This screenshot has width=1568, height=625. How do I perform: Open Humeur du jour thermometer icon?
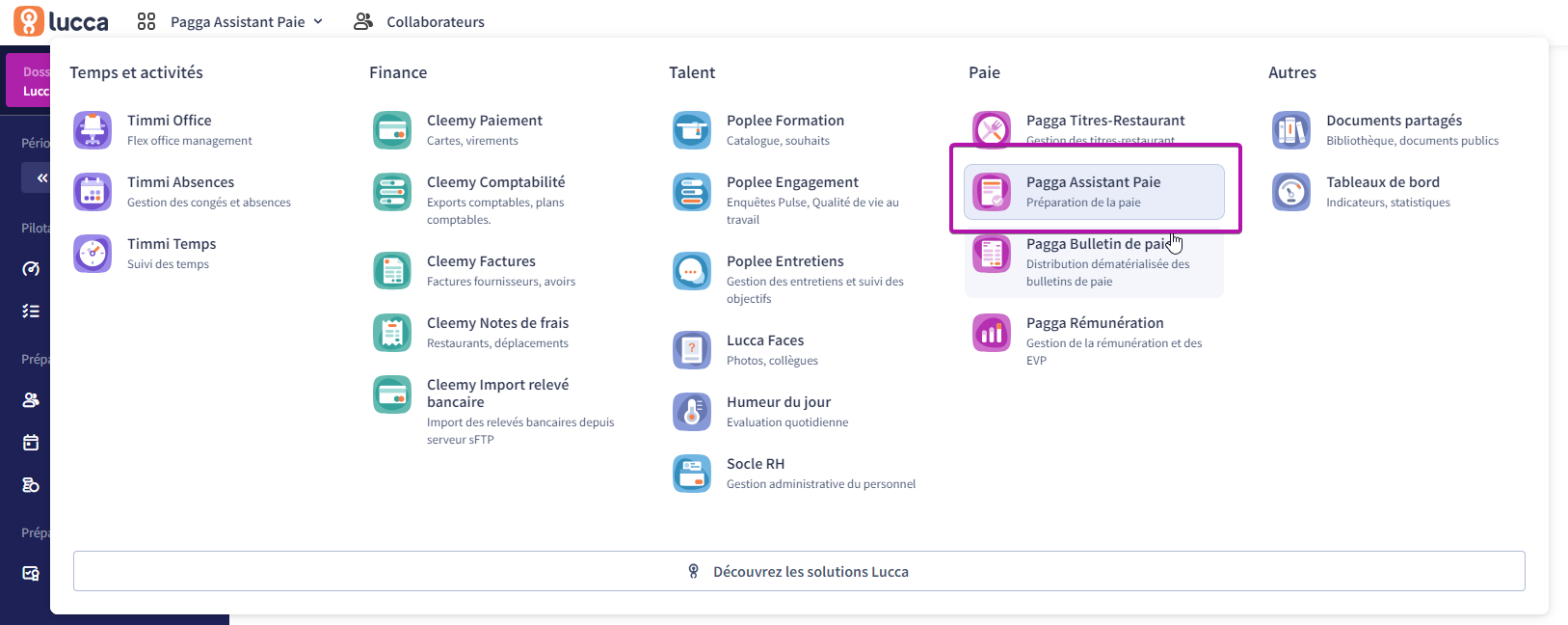pyautogui.click(x=692, y=412)
